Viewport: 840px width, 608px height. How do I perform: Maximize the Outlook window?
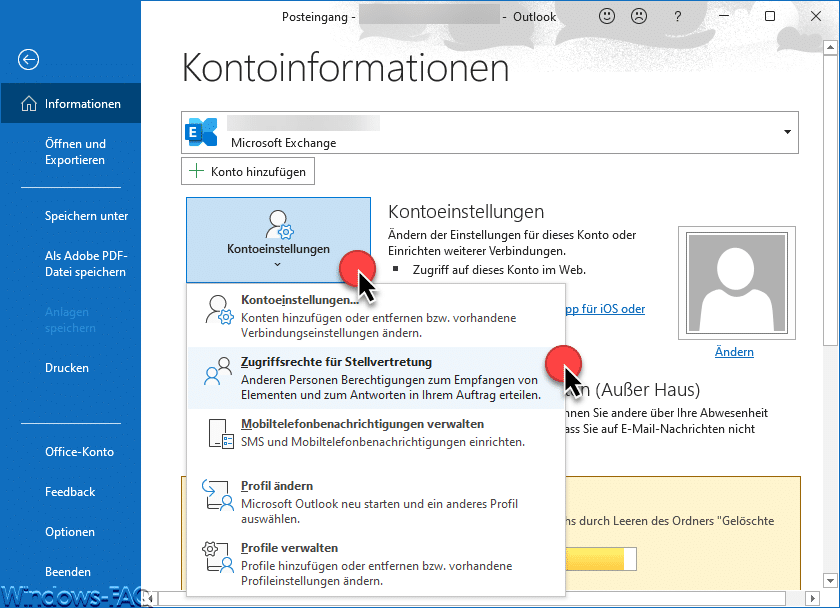coord(770,16)
